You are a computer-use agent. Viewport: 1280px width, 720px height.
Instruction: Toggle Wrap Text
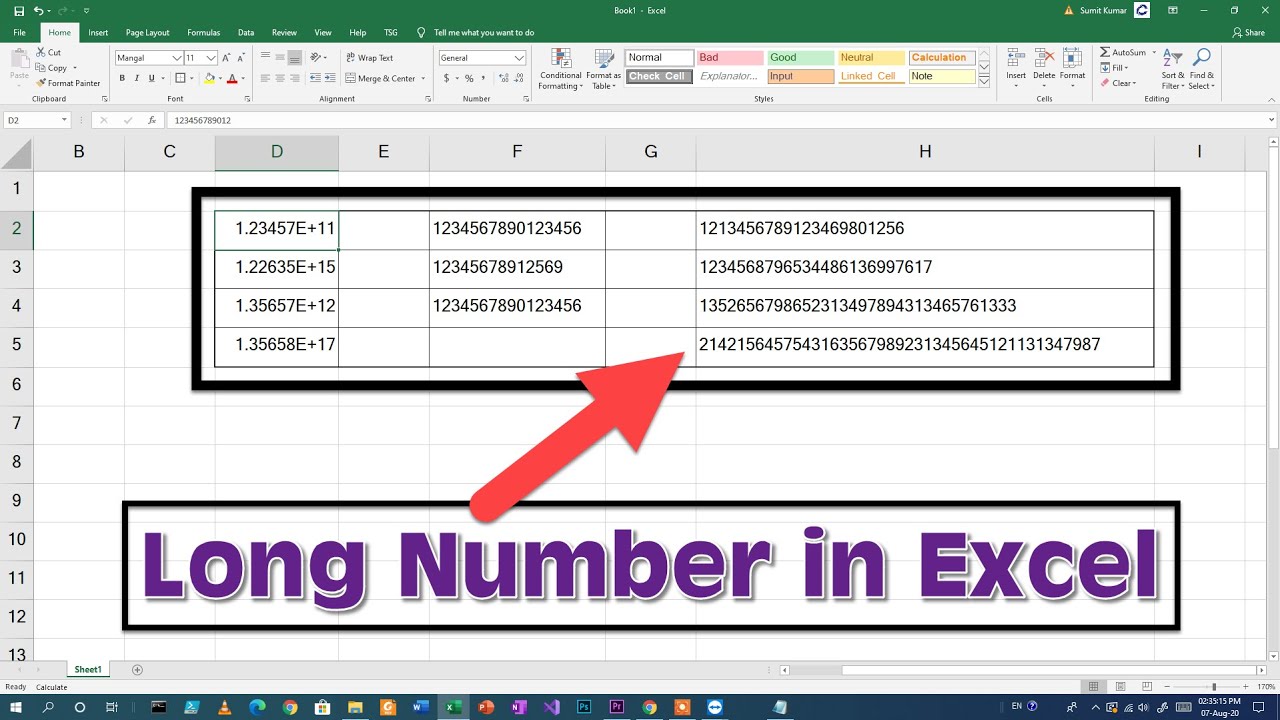(x=369, y=58)
